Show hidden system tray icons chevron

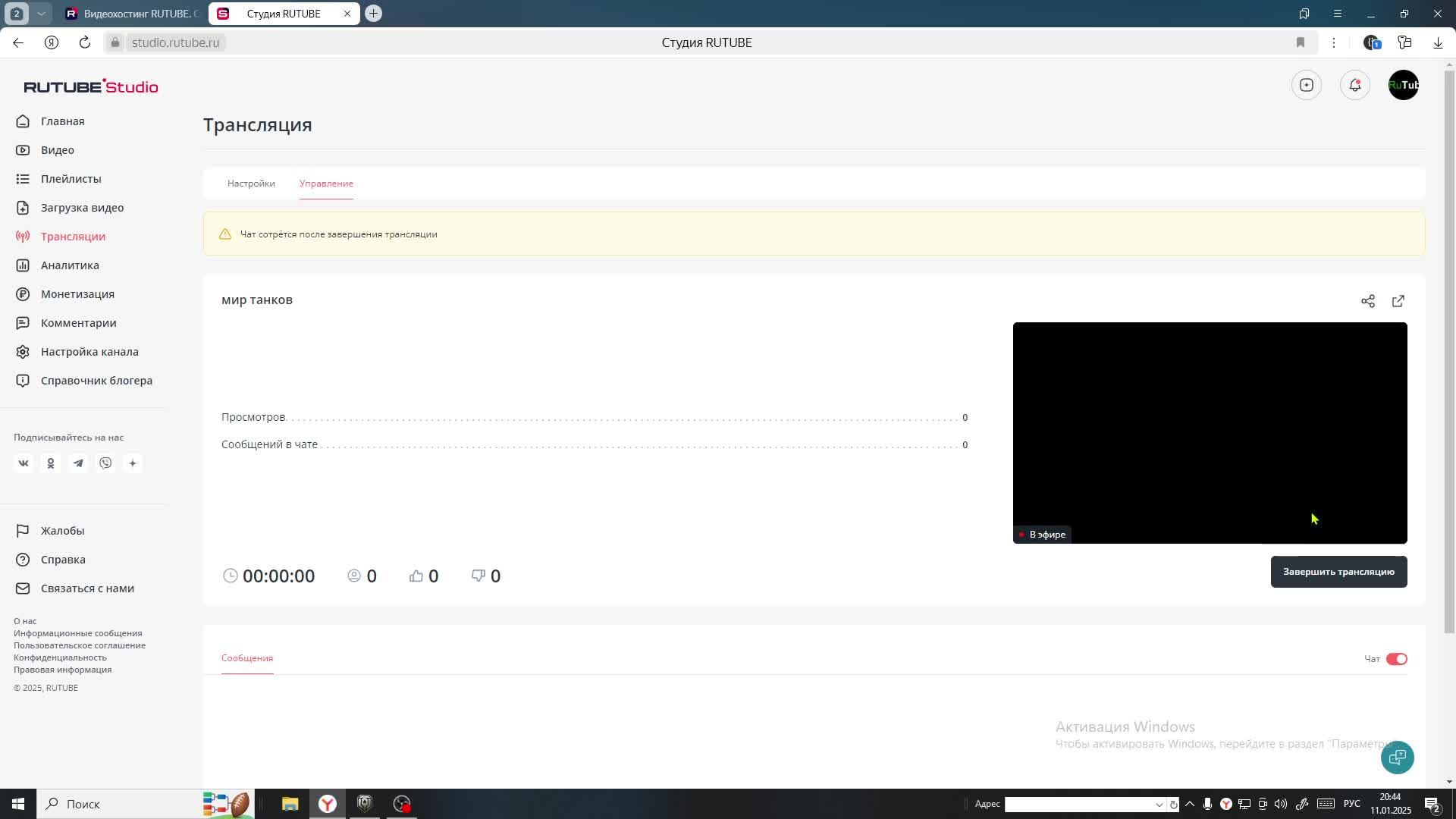point(1189,804)
